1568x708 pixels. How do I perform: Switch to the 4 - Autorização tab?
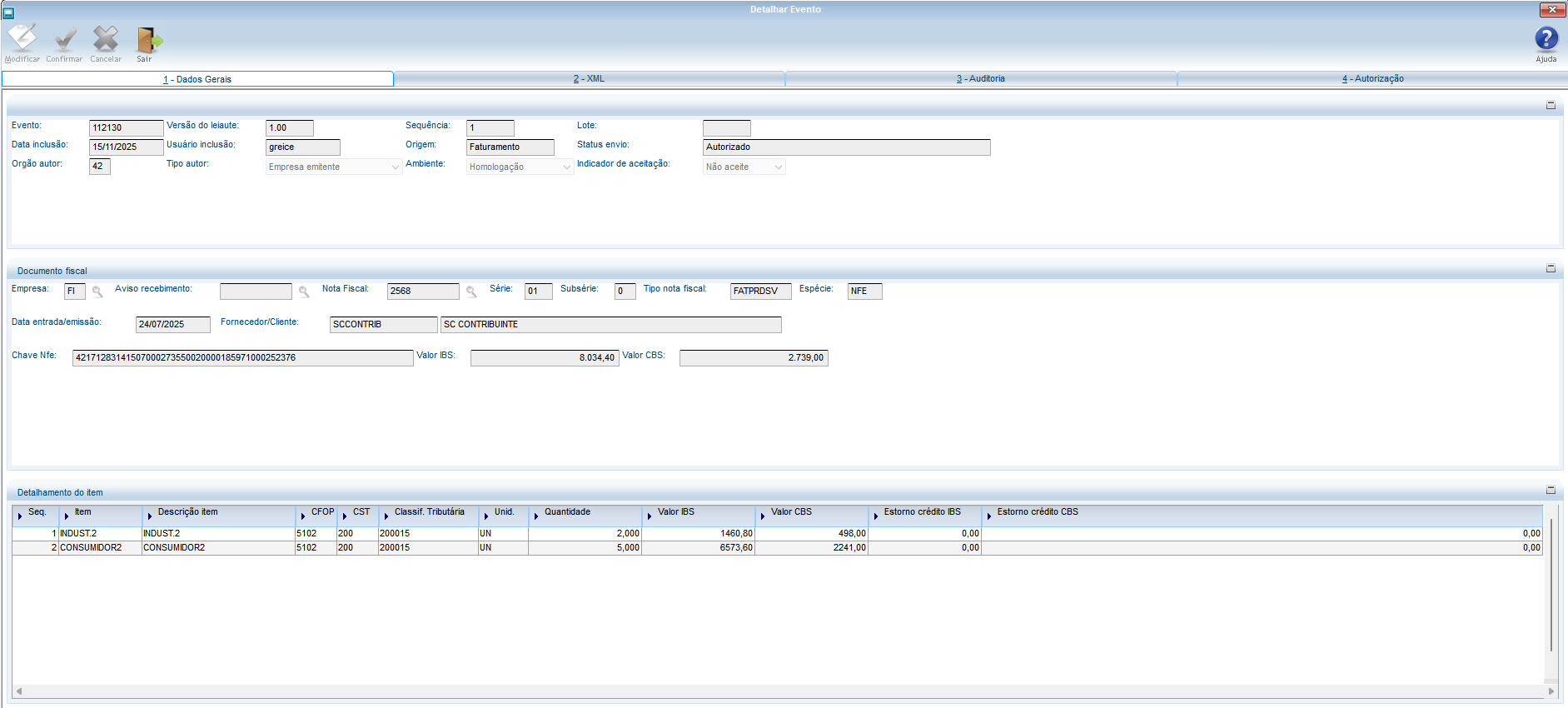pos(1372,78)
